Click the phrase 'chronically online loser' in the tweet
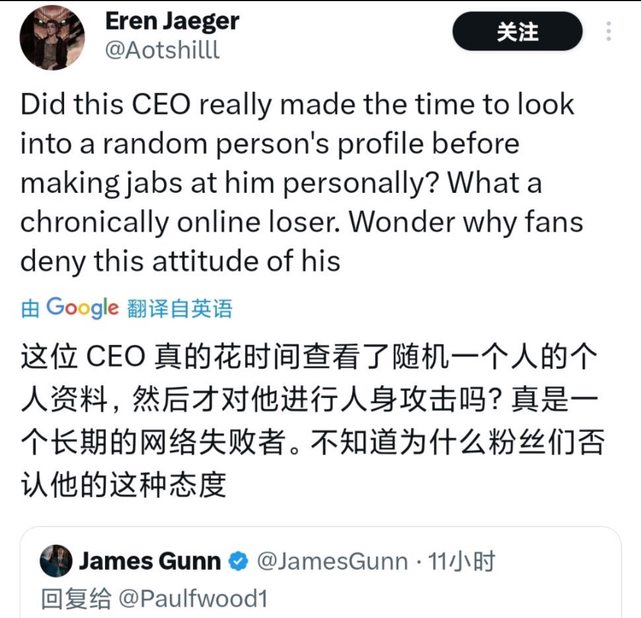 click(180, 222)
